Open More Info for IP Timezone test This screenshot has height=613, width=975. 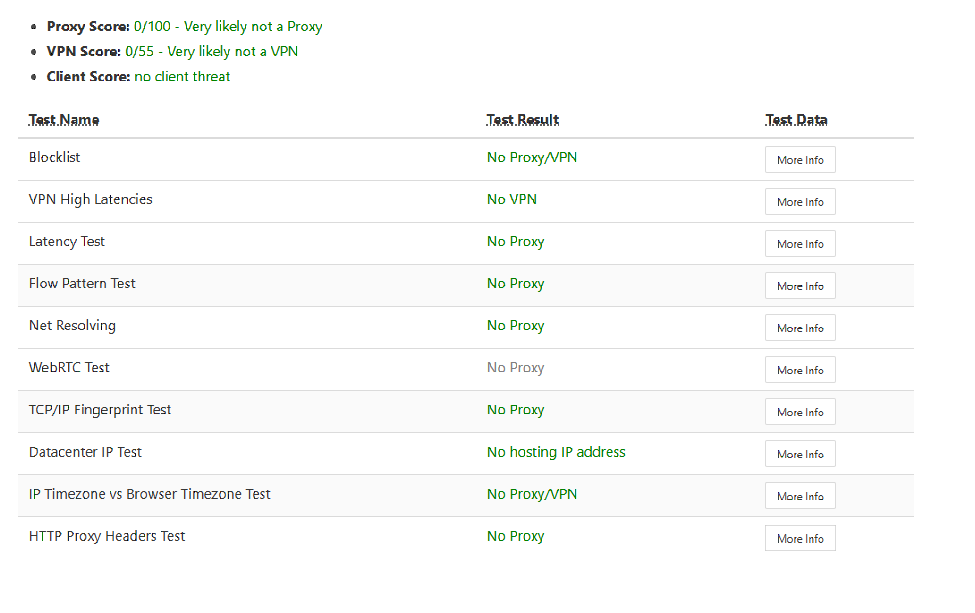[800, 496]
